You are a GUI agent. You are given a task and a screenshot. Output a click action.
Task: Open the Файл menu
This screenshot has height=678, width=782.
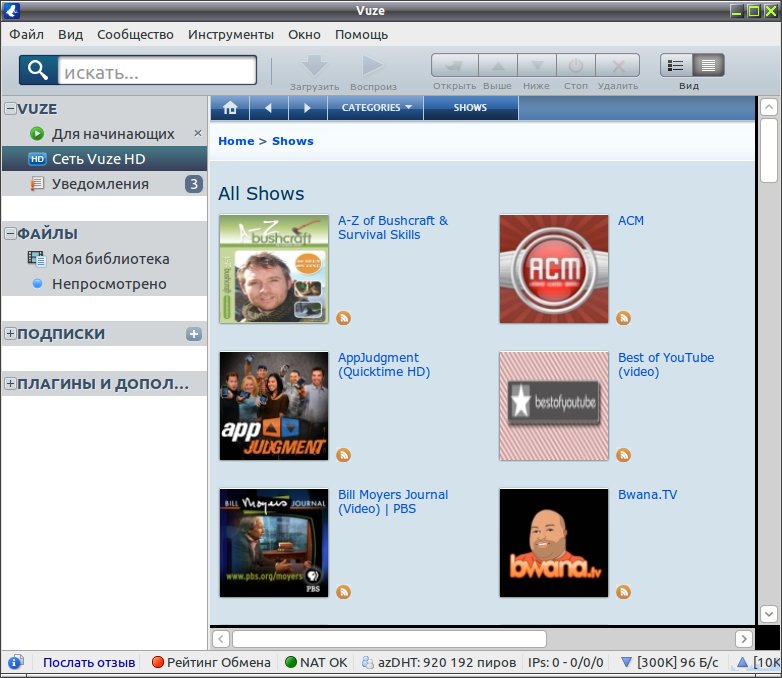[26, 34]
